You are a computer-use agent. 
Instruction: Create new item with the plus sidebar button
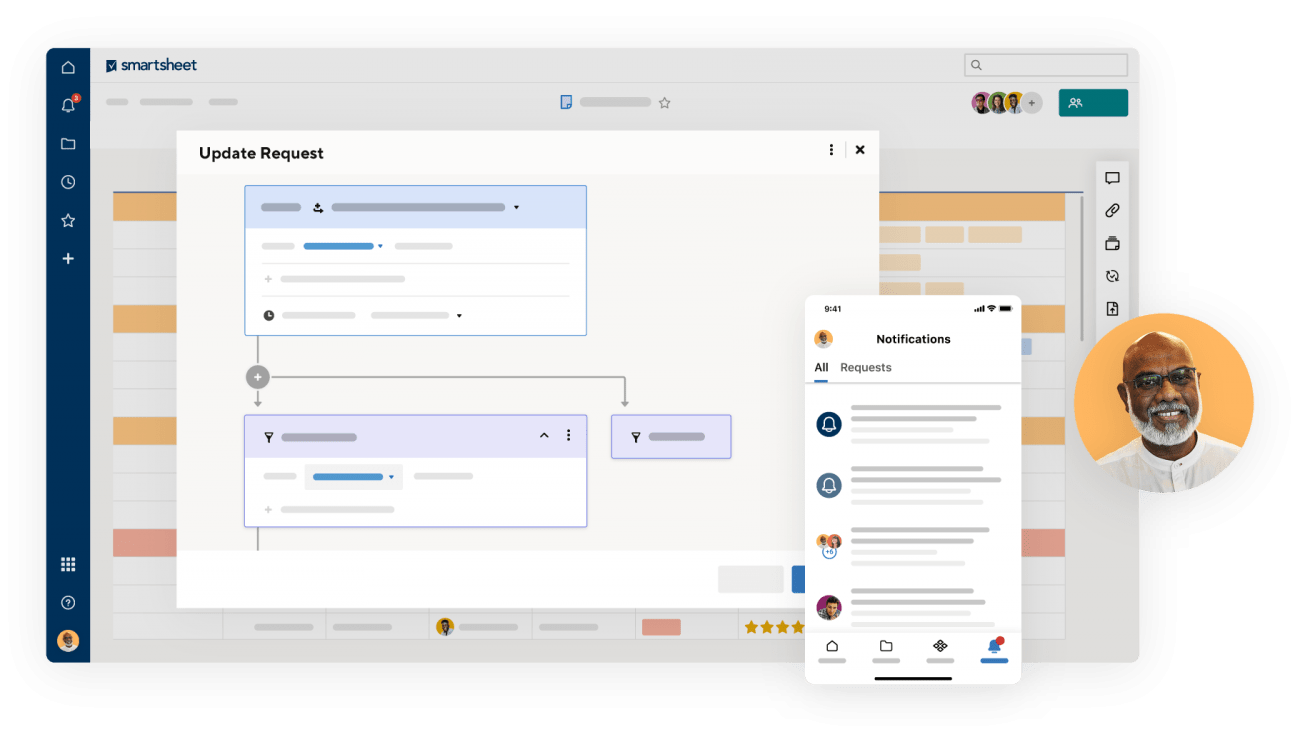click(68, 258)
